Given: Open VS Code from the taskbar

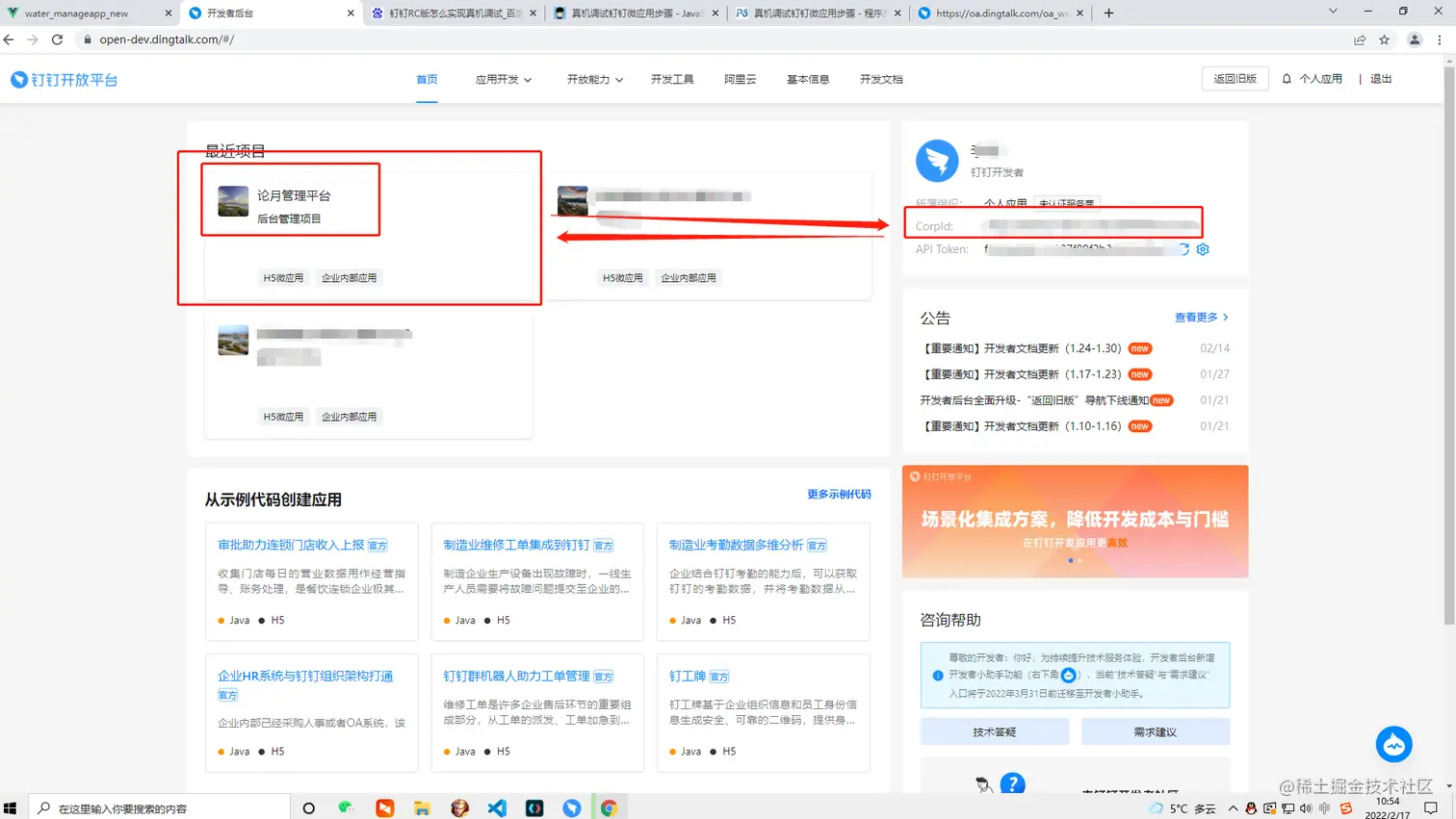Looking at the screenshot, I should pos(496,807).
